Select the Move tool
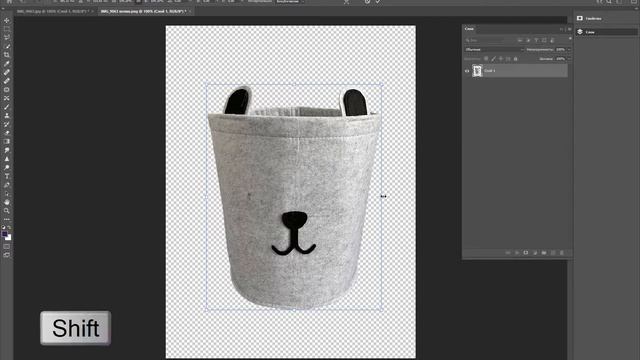 7,20
